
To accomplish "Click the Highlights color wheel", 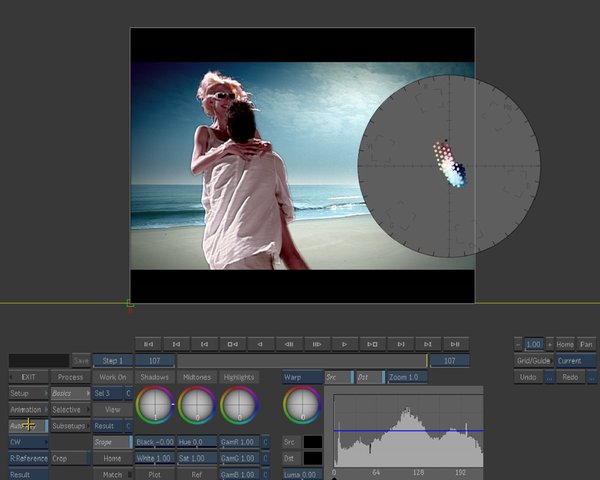I will click(x=240, y=405).
